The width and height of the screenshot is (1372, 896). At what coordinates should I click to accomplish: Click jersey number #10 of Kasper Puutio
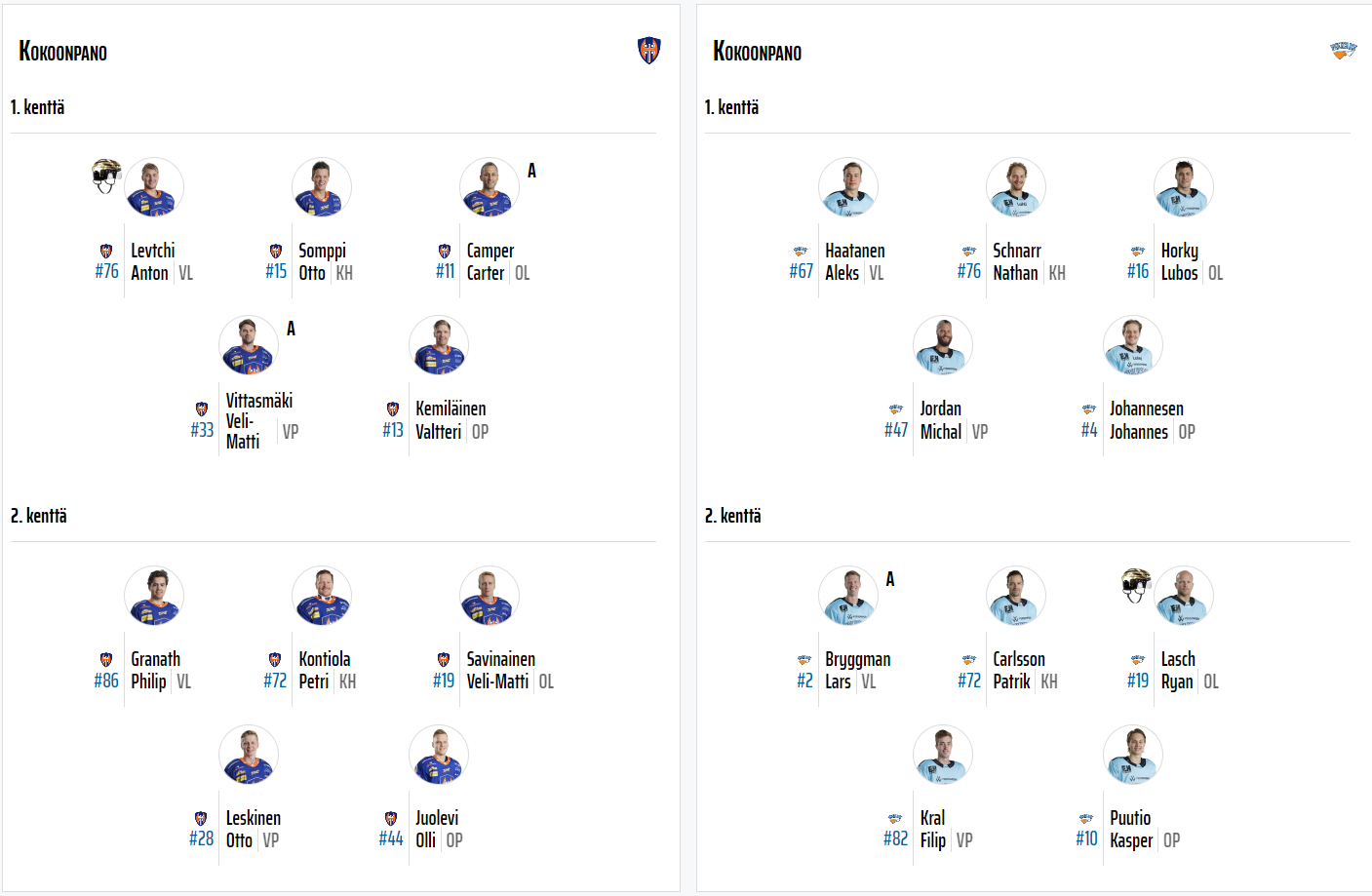pyautogui.click(x=1086, y=838)
